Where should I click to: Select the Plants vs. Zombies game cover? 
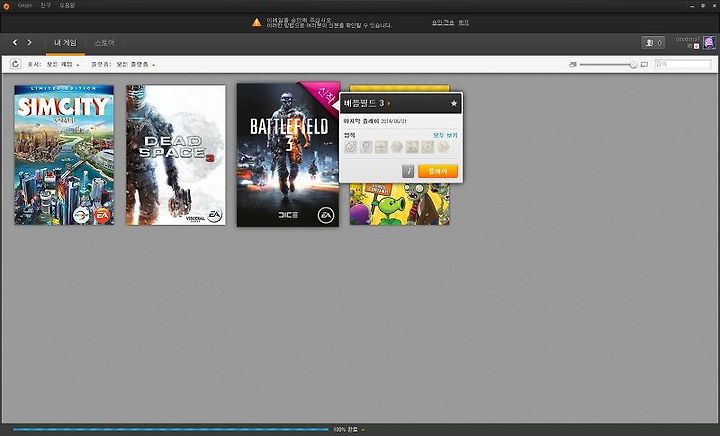coord(399,204)
